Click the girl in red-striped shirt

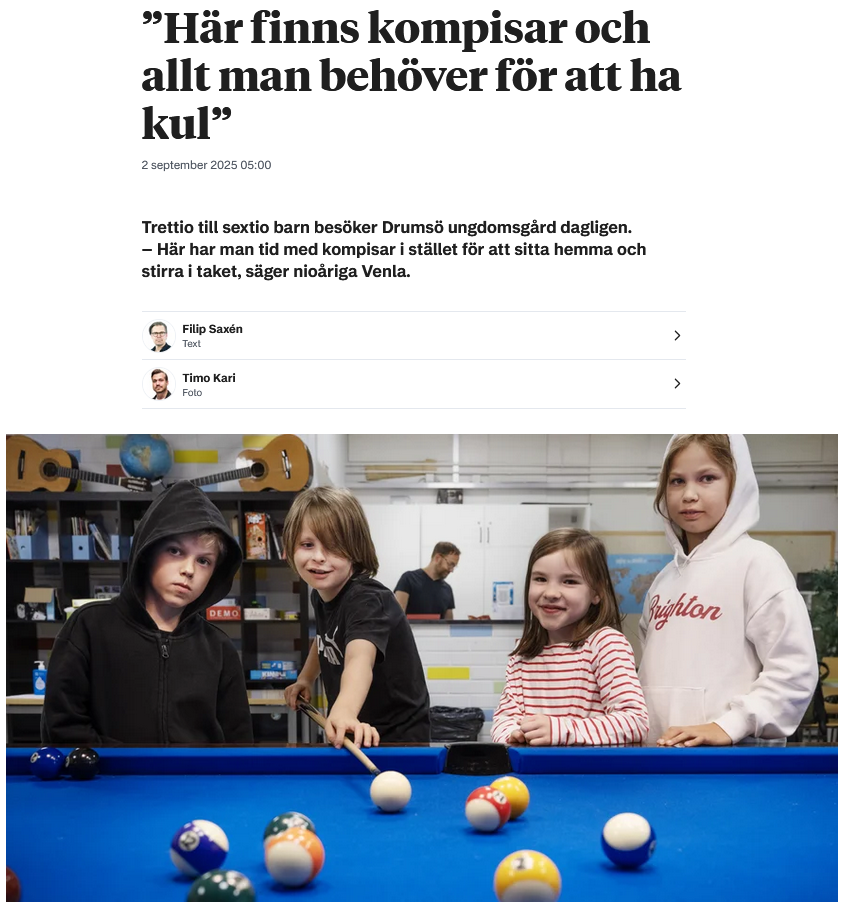[x=569, y=637]
